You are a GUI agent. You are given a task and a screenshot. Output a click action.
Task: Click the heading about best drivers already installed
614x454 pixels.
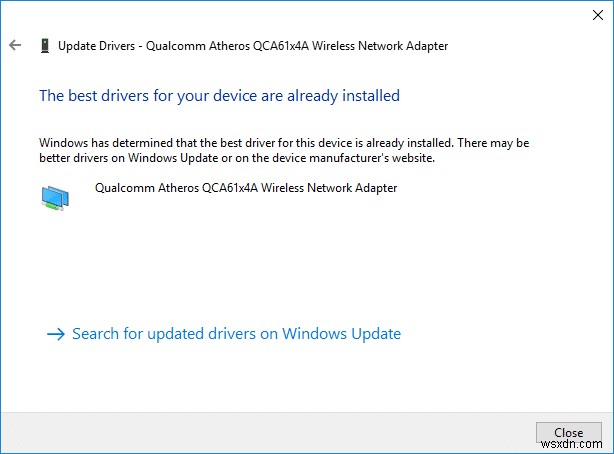tap(219, 96)
